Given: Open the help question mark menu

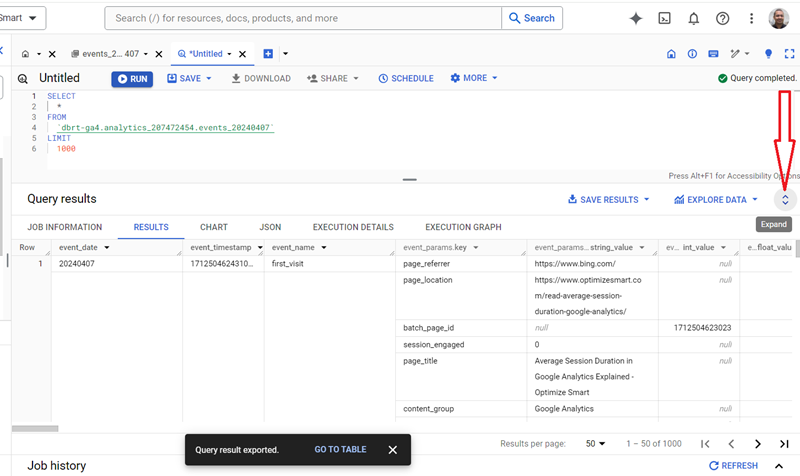Looking at the screenshot, I should (723, 18).
